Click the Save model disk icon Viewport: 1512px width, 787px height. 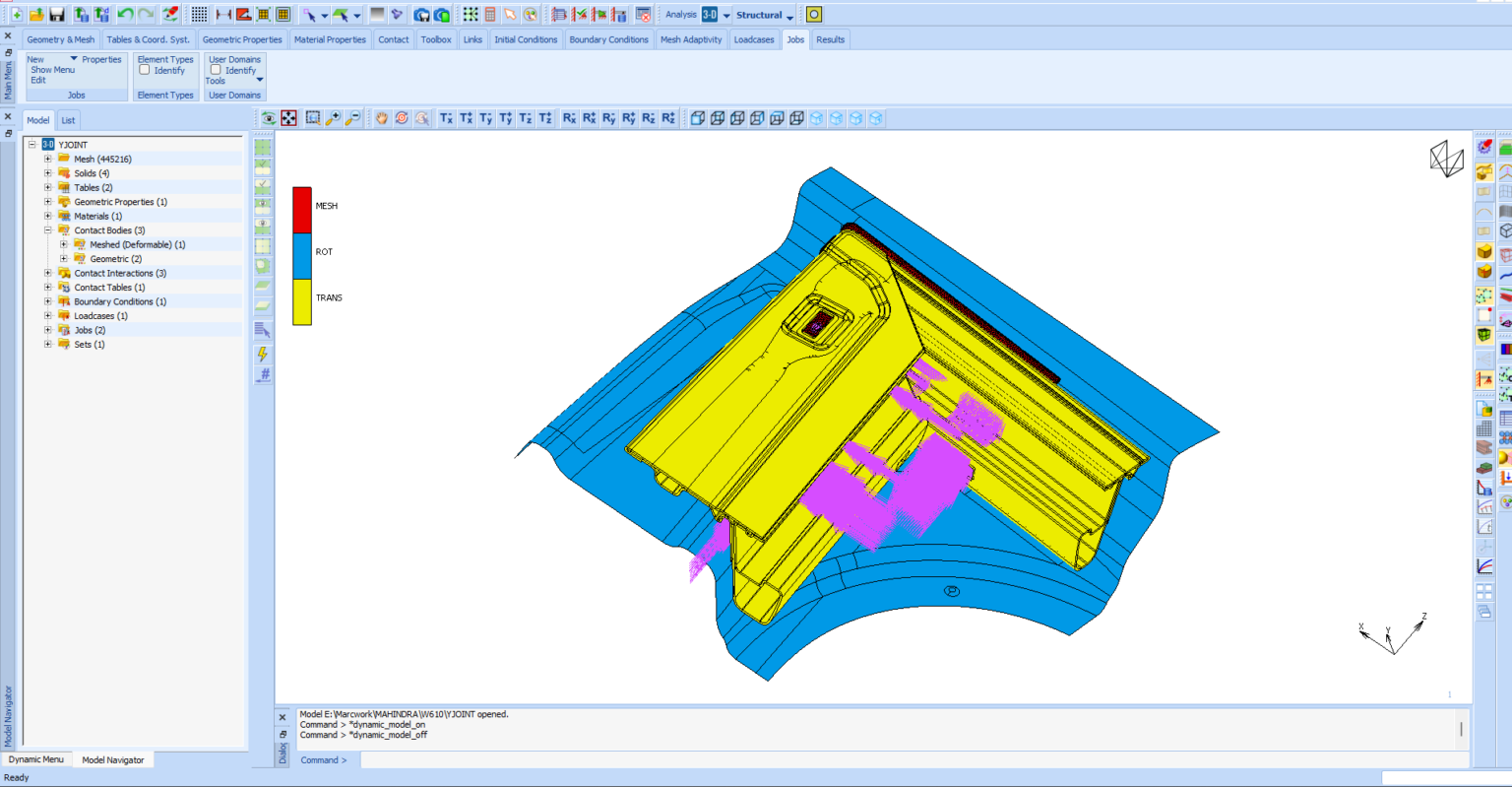point(56,15)
